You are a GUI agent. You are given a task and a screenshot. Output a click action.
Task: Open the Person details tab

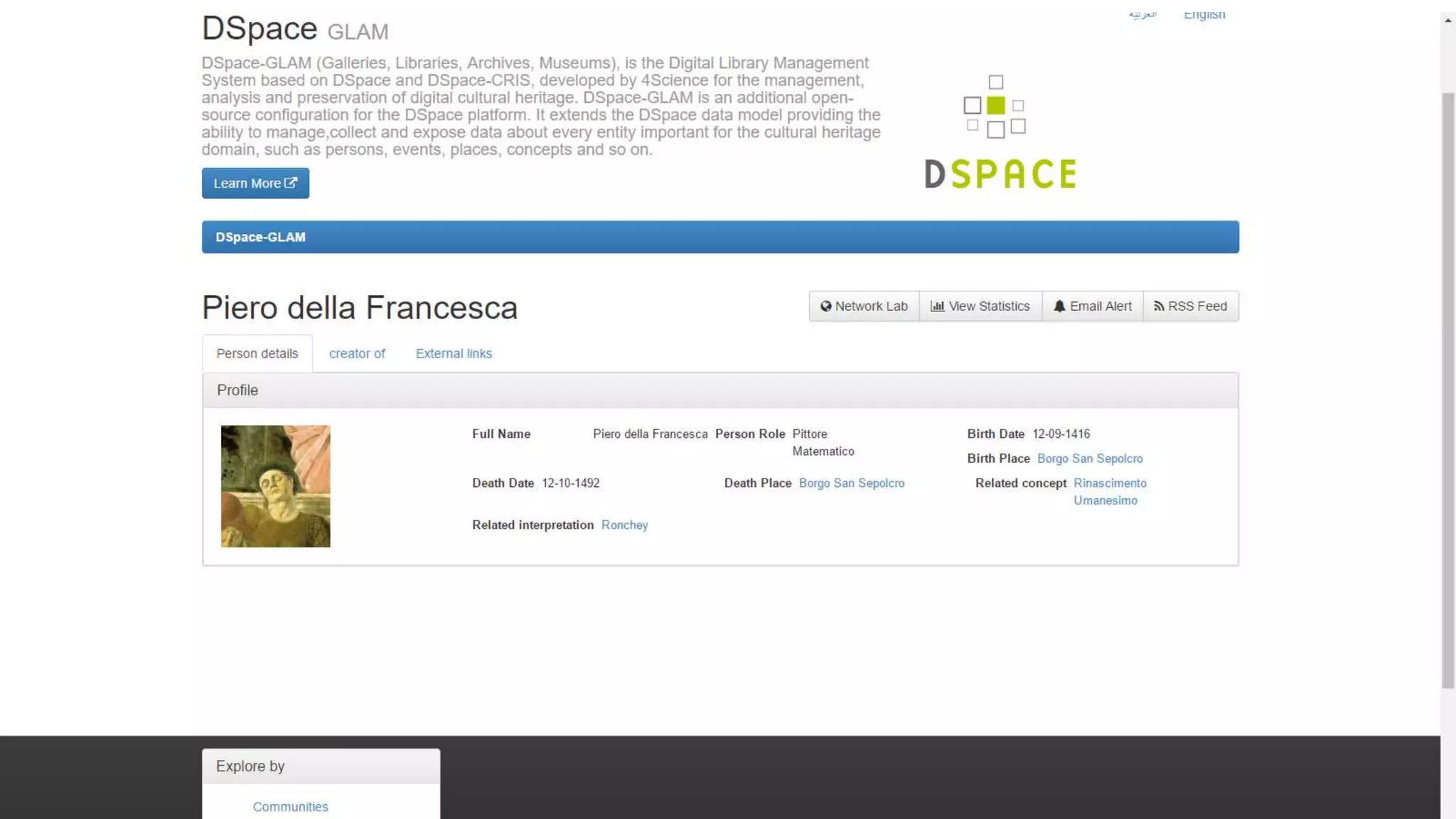point(257,353)
